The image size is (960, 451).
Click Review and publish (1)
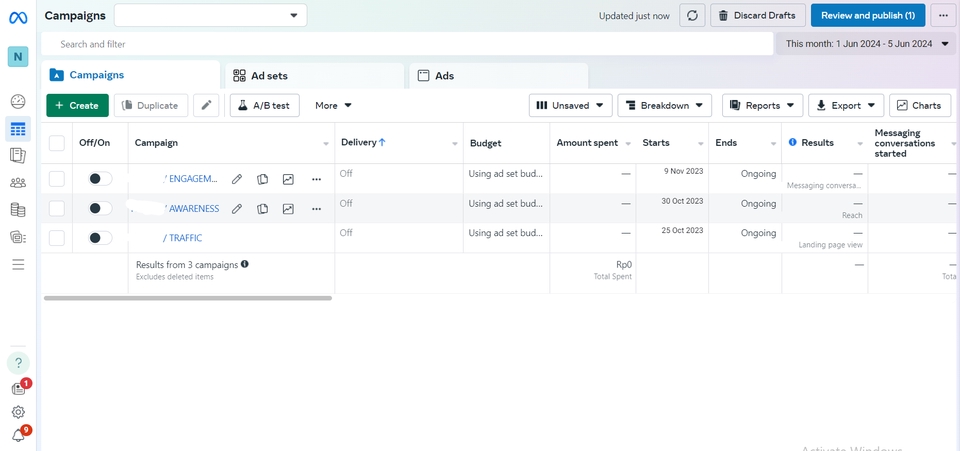(x=868, y=15)
